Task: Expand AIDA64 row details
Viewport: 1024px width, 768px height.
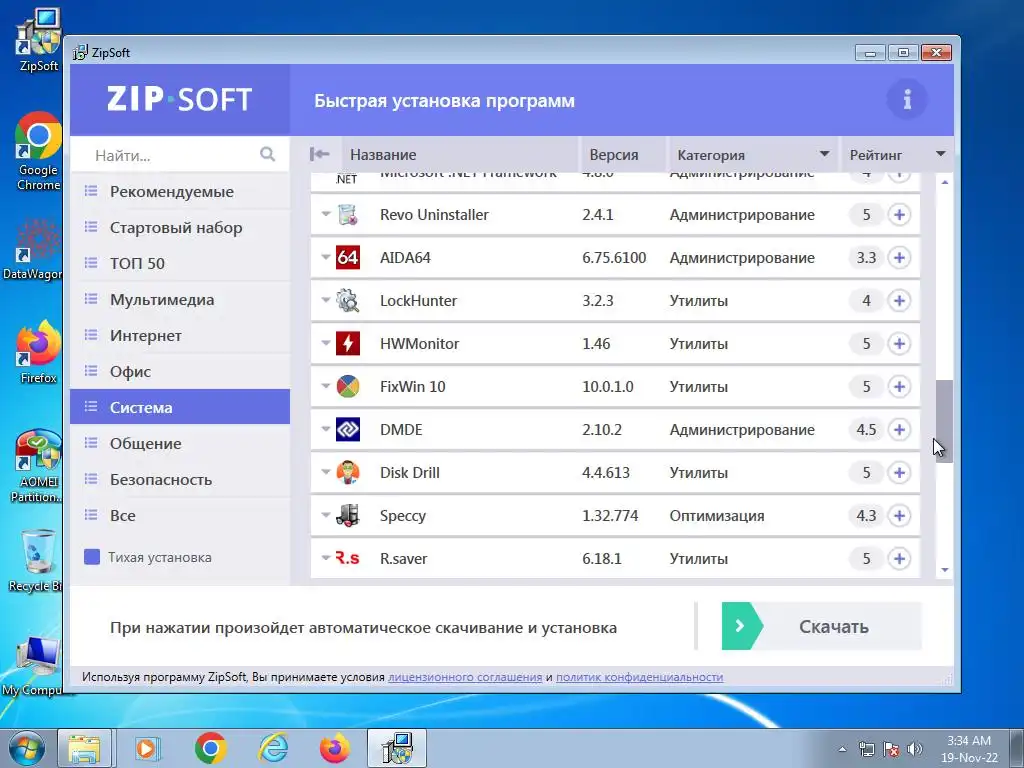Action: [x=325, y=257]
